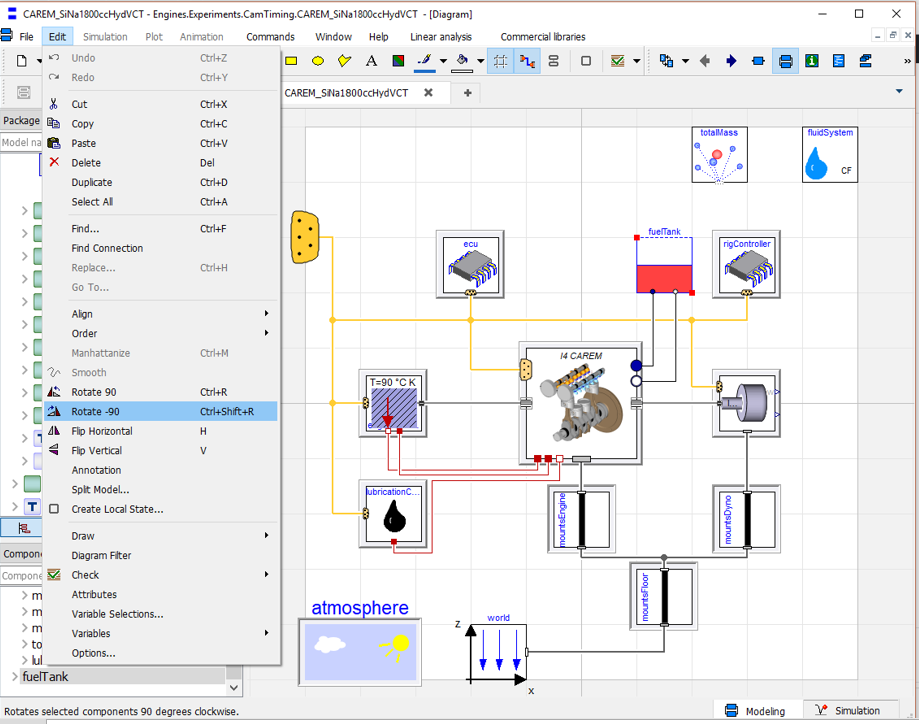This screenshot has width=919, height=724.
Task: Open the fill color dropdown arrow
Action: [481, 61]
